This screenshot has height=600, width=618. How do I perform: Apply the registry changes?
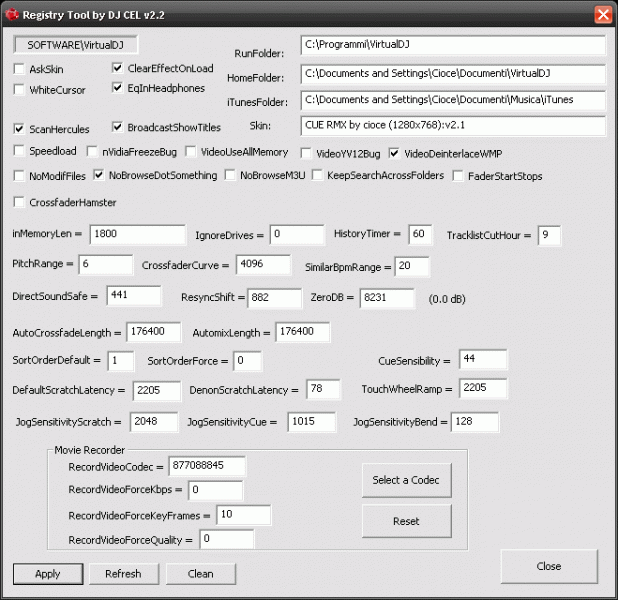click(48, 574)
